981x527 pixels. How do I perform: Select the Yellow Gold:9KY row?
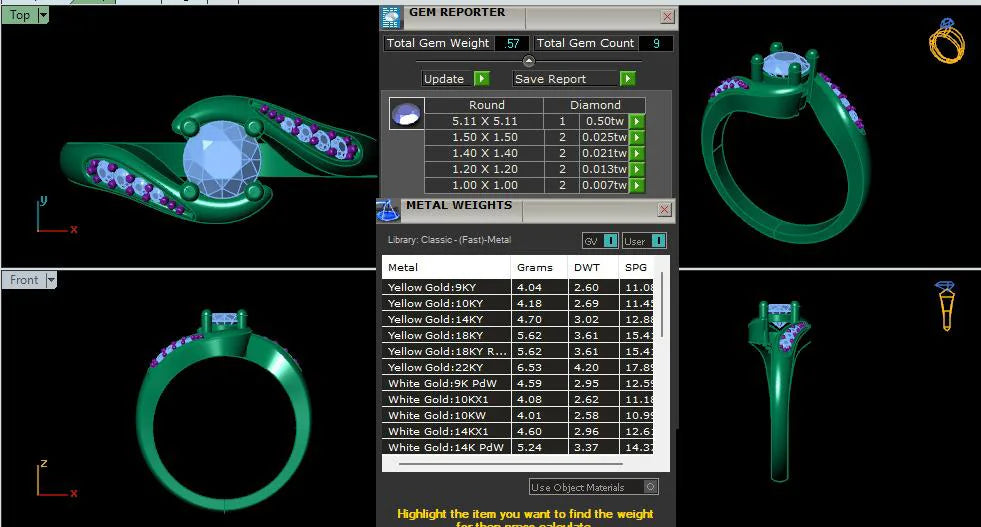[x=518, y=287]
